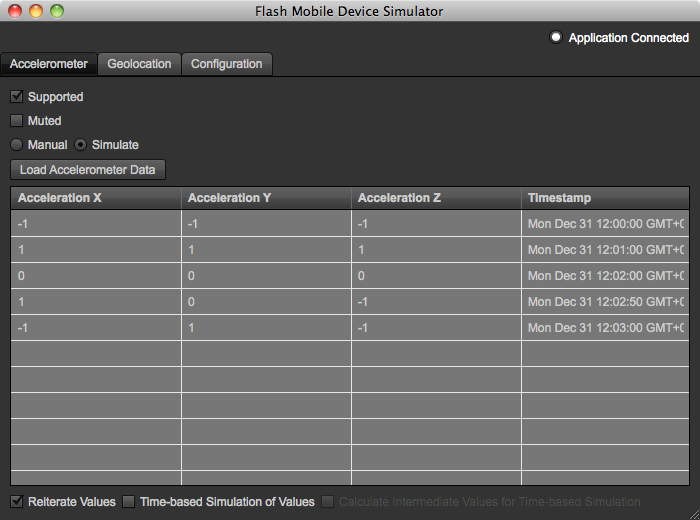This screenshot has width=700, height=520.
Task: Select the first row with timestamp 12:00:00
Action: point(350,224)
